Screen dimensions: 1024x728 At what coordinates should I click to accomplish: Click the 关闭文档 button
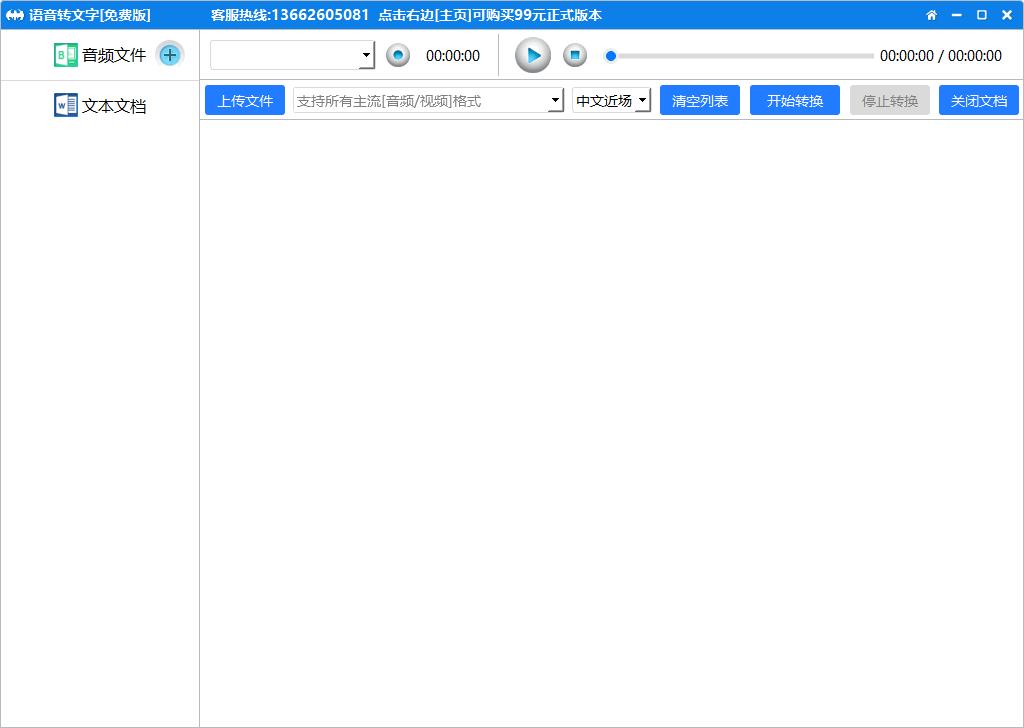[x=978, y=101]
